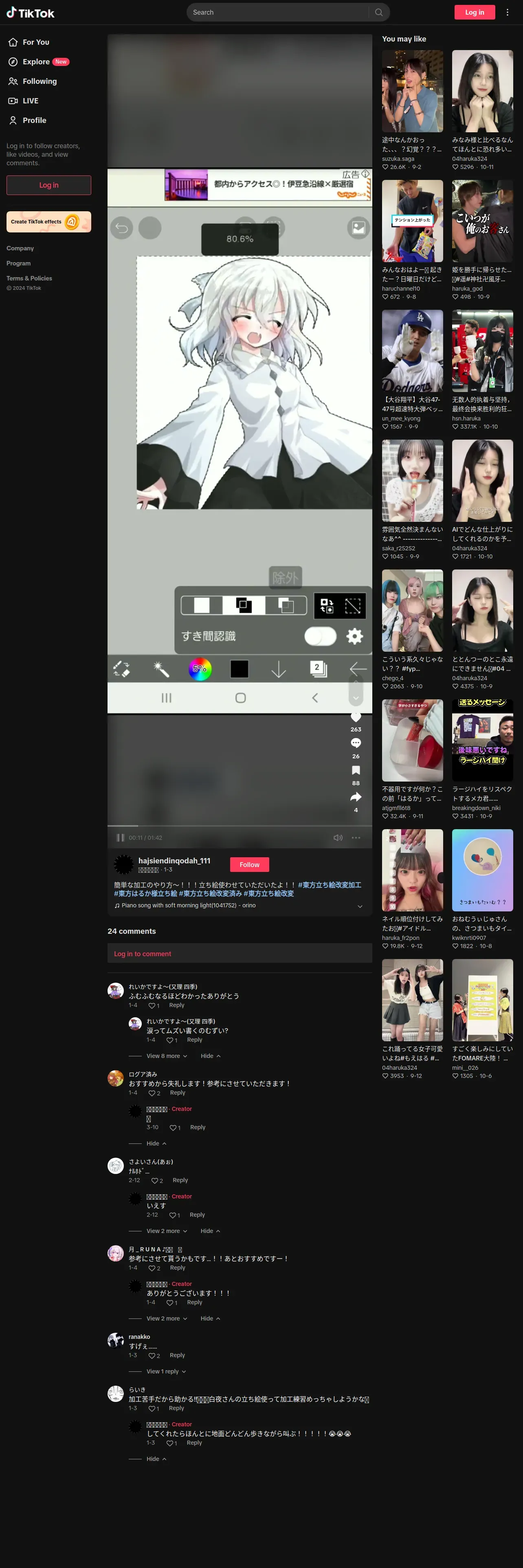Open the Create TikTok effects banner

tap(49, 221)
